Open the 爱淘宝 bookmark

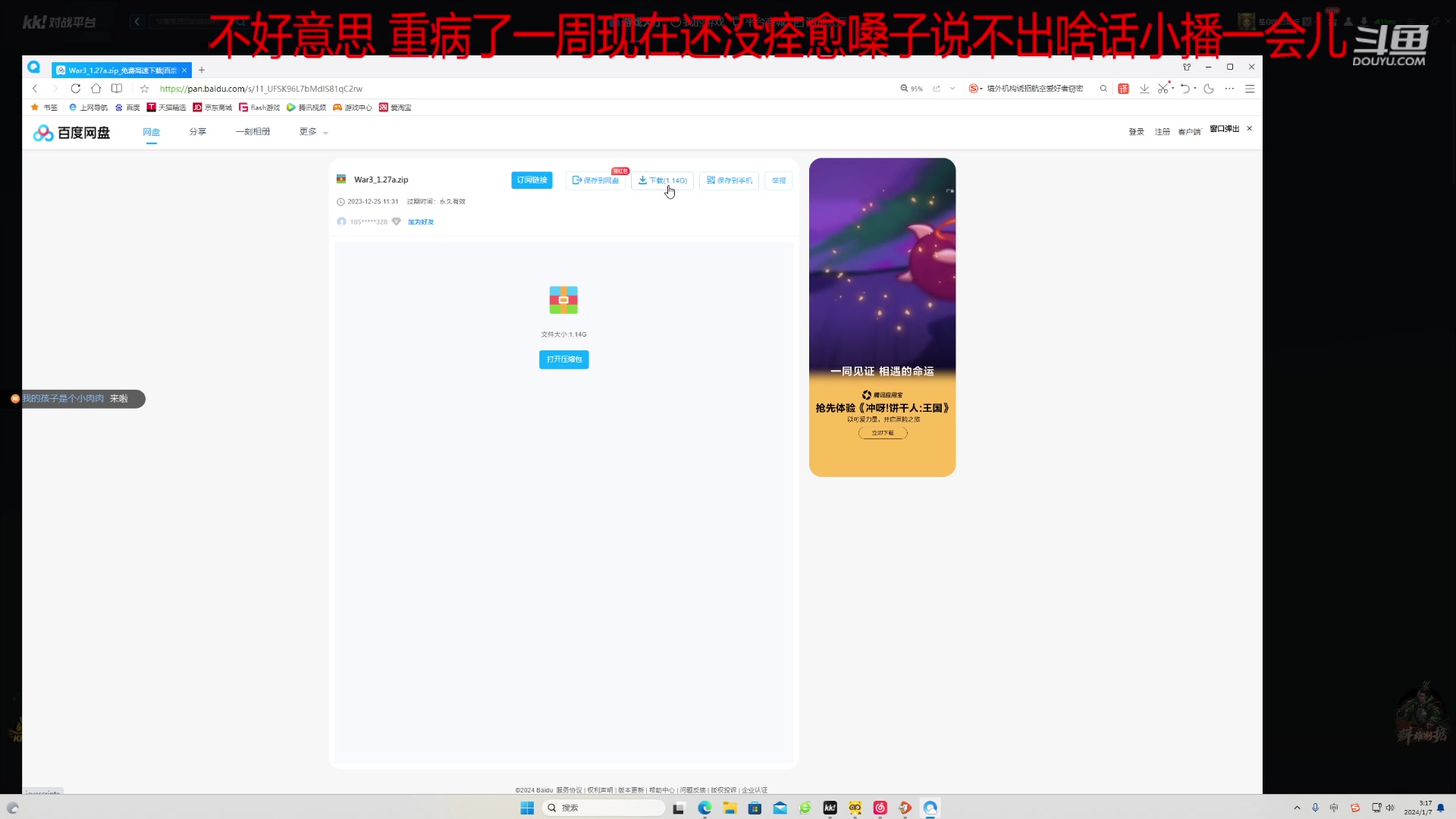[395, 108]
